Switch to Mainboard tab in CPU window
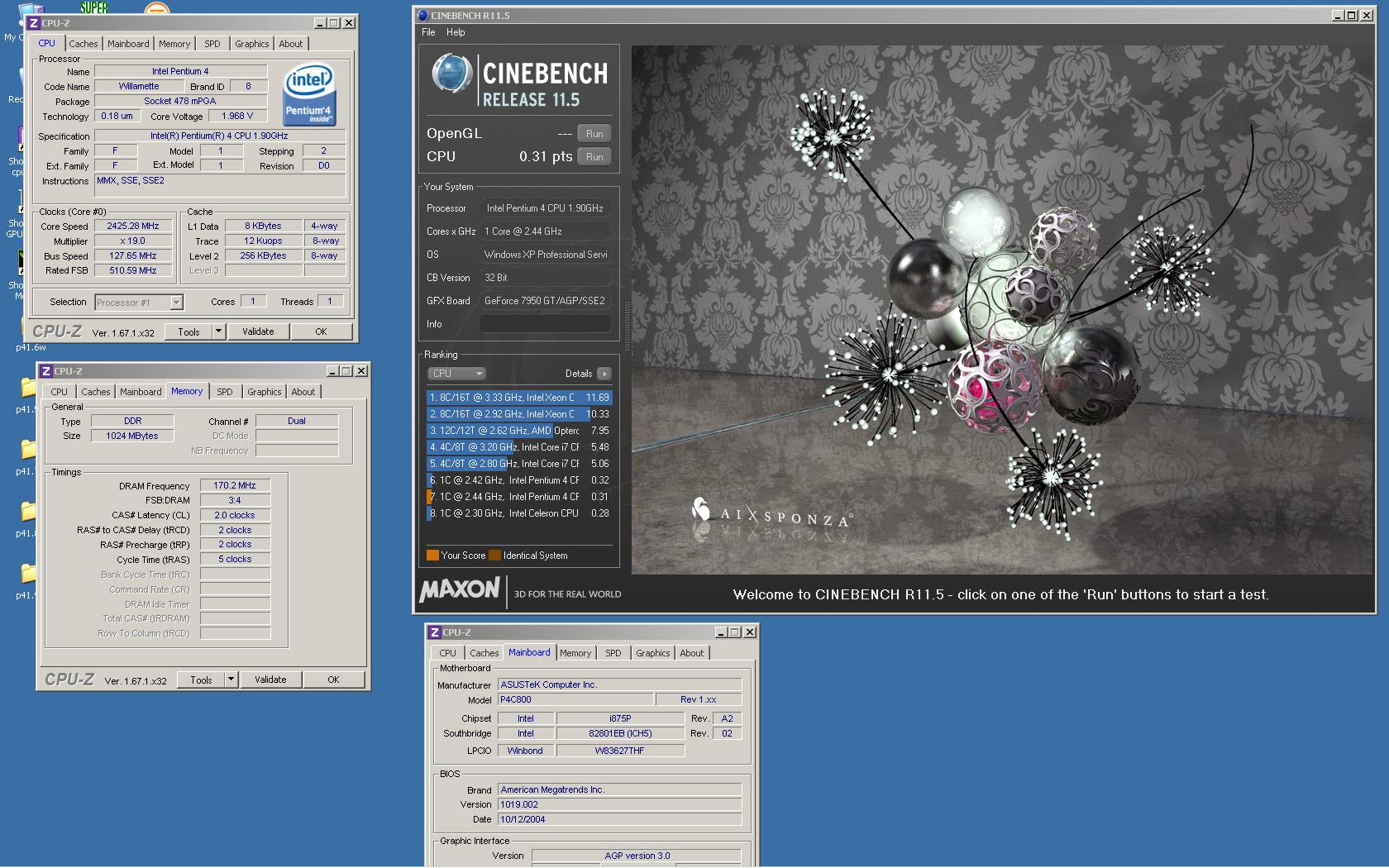This screenshot has width=1389, height=868. coord(128,44)
